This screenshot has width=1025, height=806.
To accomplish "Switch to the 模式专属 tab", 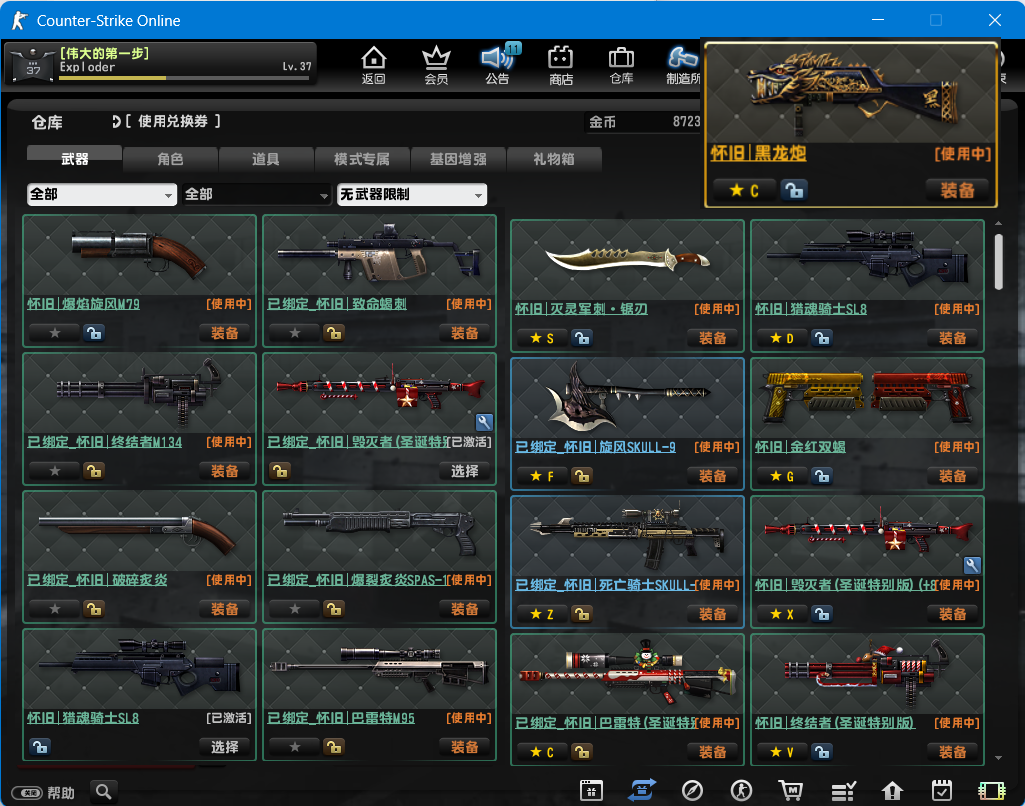I will tap(361, 158).
